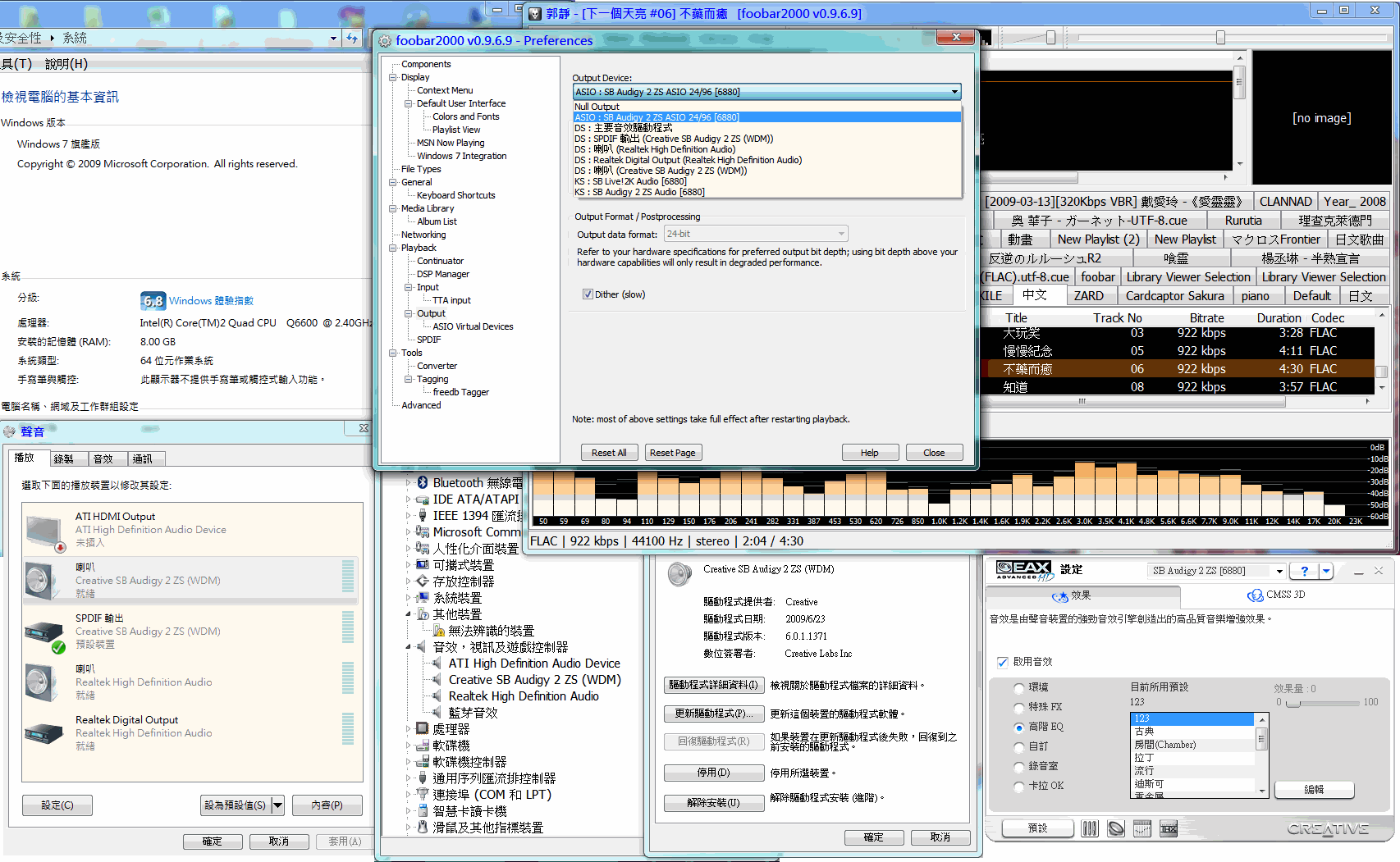Click the EAX Advanced HD logo
The height and width of the screenshot is (862, 1400).
(x=1024, y=570)
